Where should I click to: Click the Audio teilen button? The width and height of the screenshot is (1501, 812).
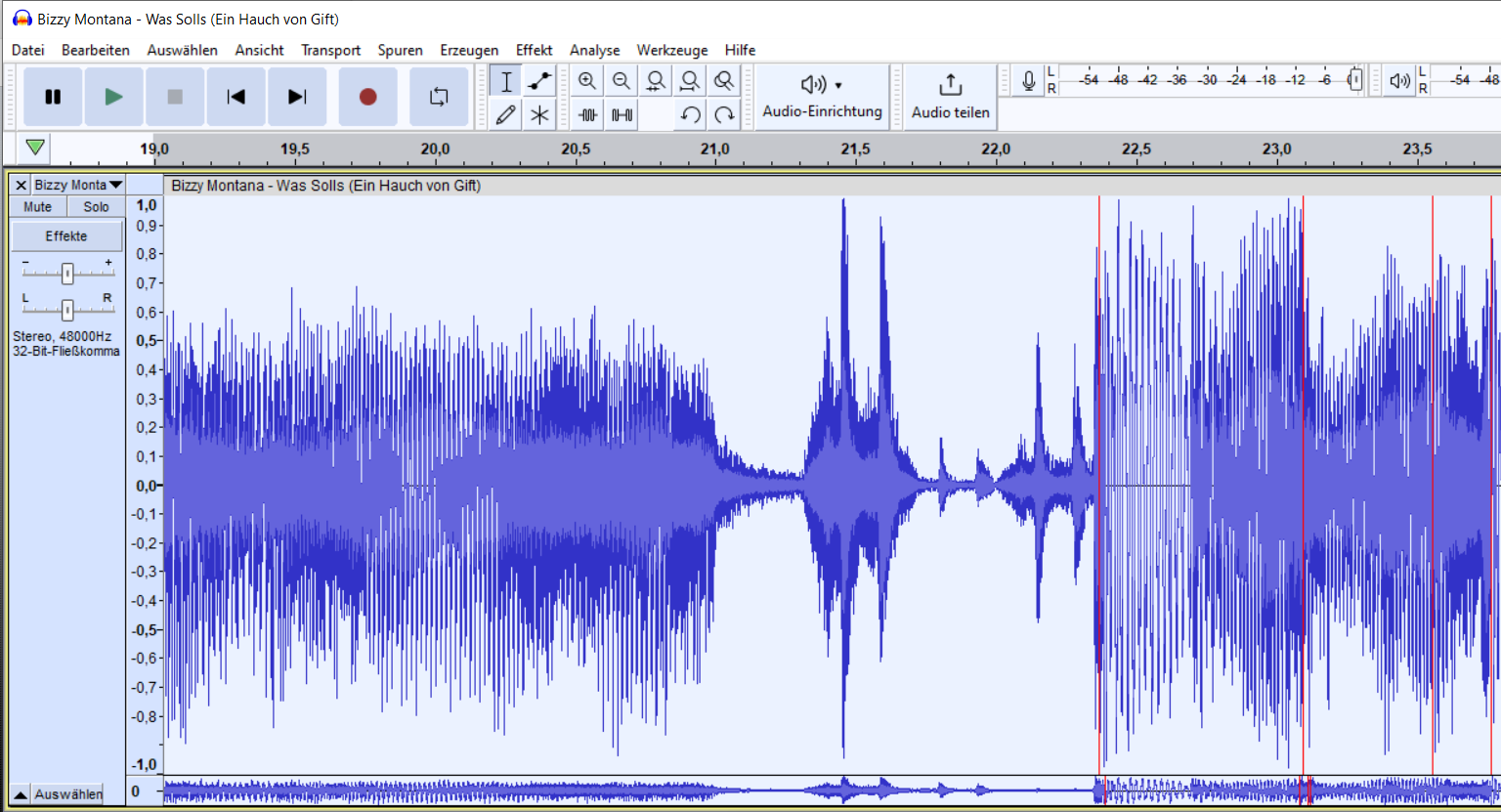click(x=950, y=97)
